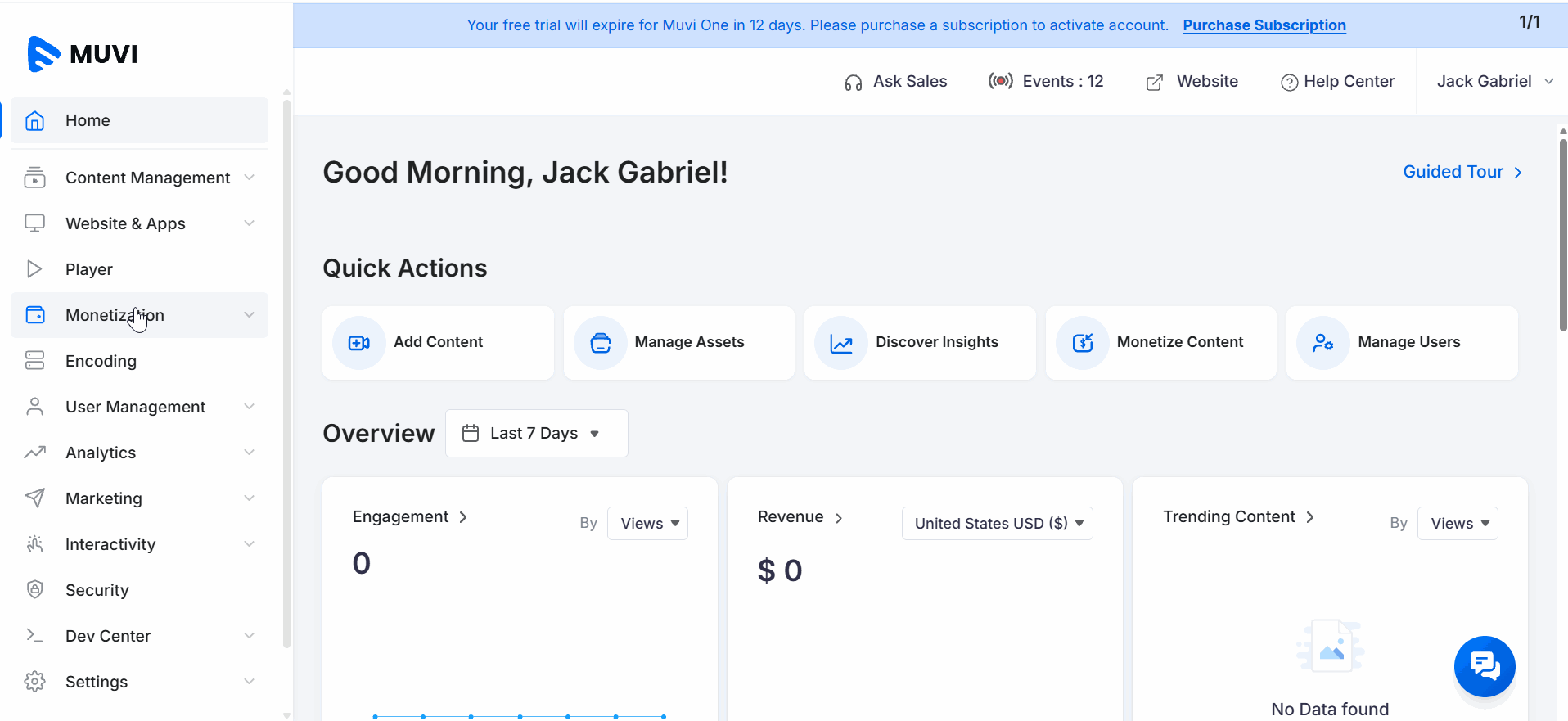Click the Add Content camera icon
The image size is (1568, 721).
coord(359,343)
